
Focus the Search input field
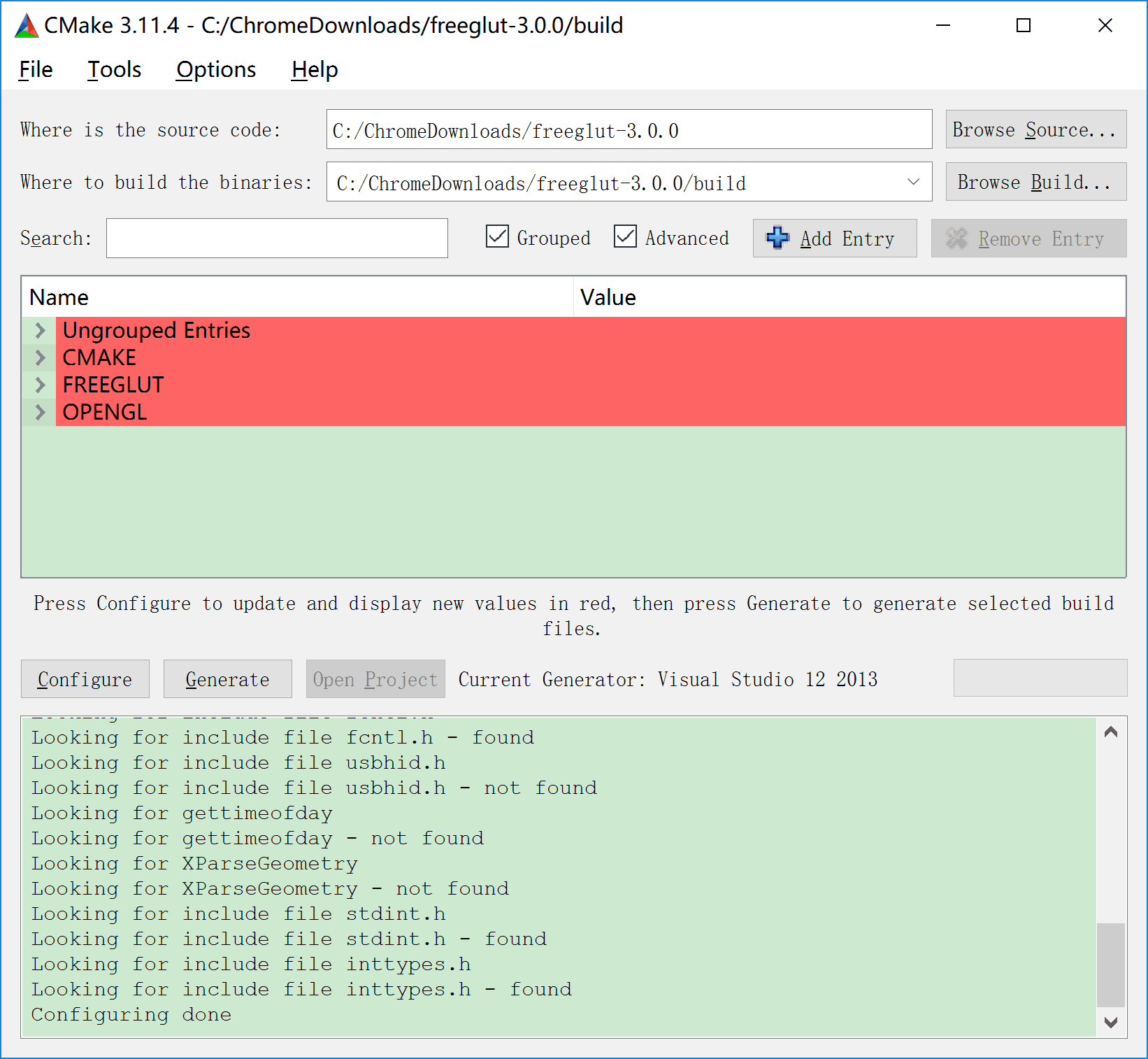click(277, 238)
